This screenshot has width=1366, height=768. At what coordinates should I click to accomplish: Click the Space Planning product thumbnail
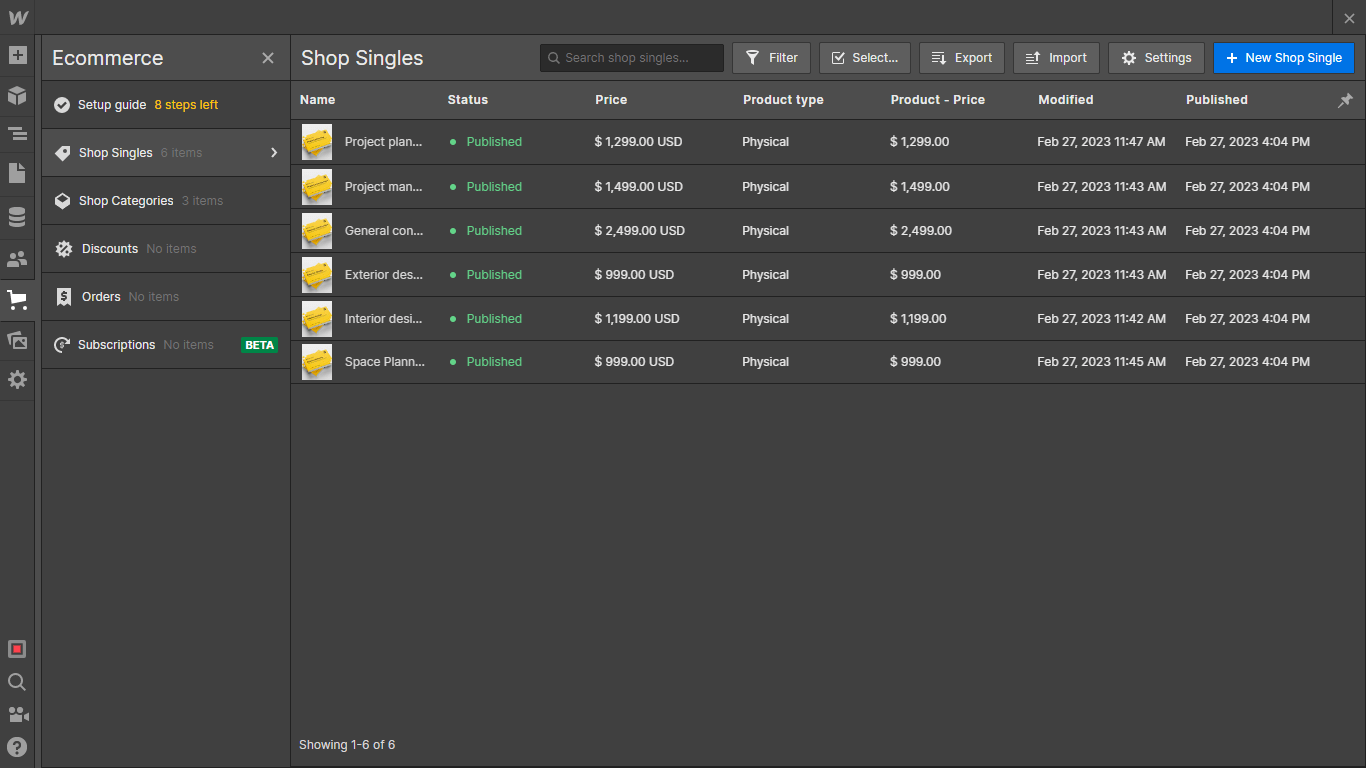[316, 361]
